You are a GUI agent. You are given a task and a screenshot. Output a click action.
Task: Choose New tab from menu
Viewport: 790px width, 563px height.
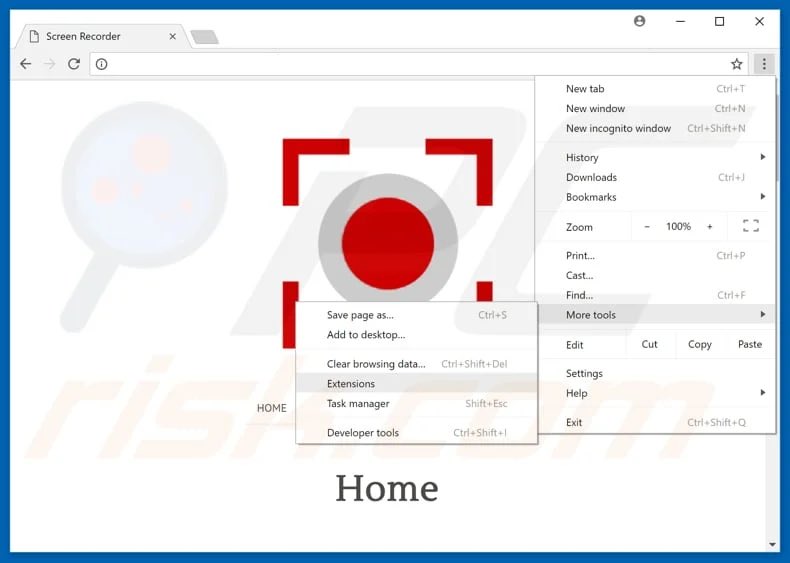[x=655, y=89]
